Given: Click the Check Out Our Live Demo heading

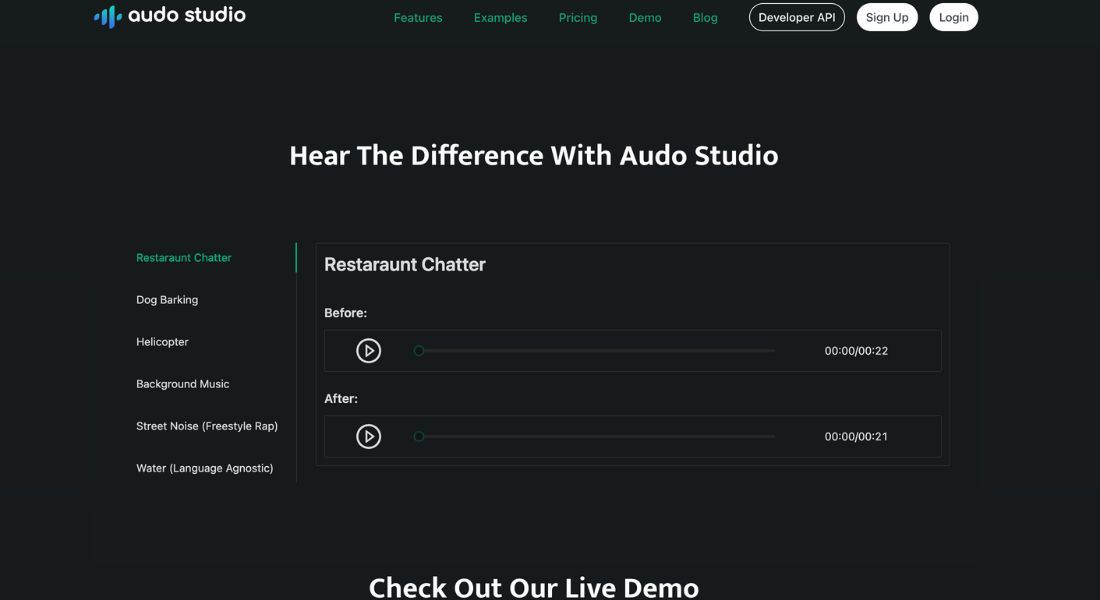Looking at the screenshot, I should coord(534,587).
